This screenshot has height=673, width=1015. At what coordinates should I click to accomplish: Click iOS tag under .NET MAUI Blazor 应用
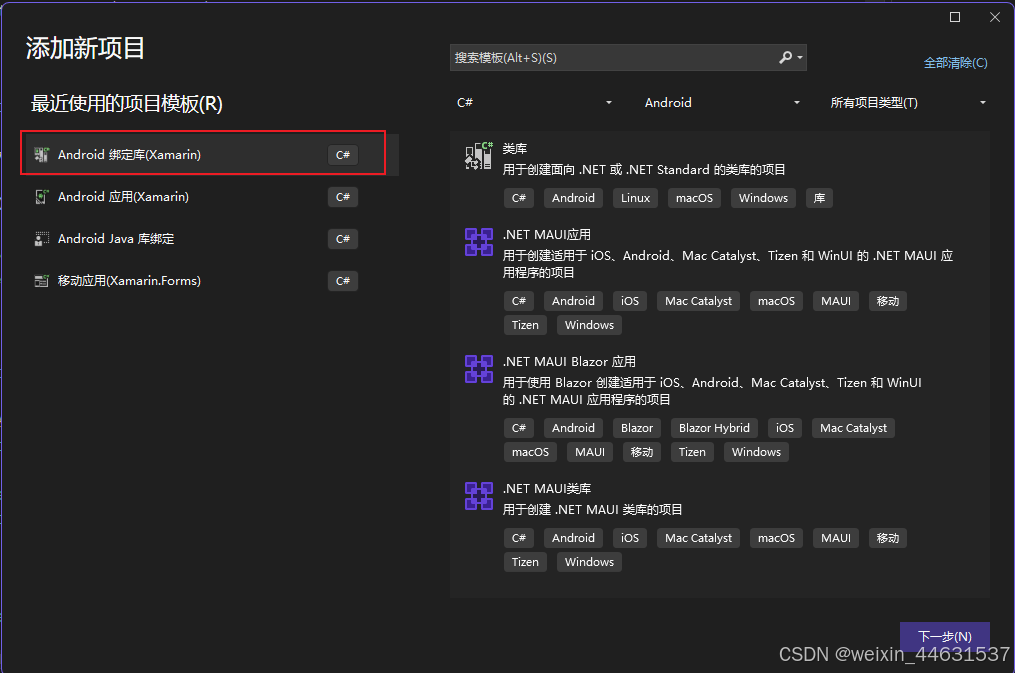785,428
